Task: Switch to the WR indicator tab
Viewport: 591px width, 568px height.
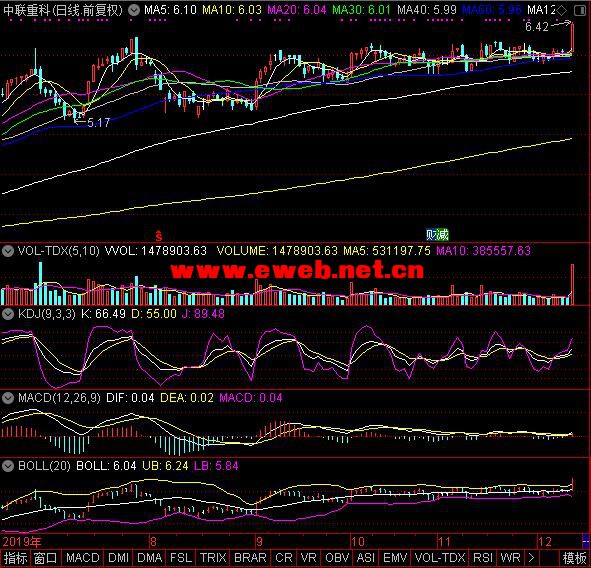Action: (x=510, y=558)
